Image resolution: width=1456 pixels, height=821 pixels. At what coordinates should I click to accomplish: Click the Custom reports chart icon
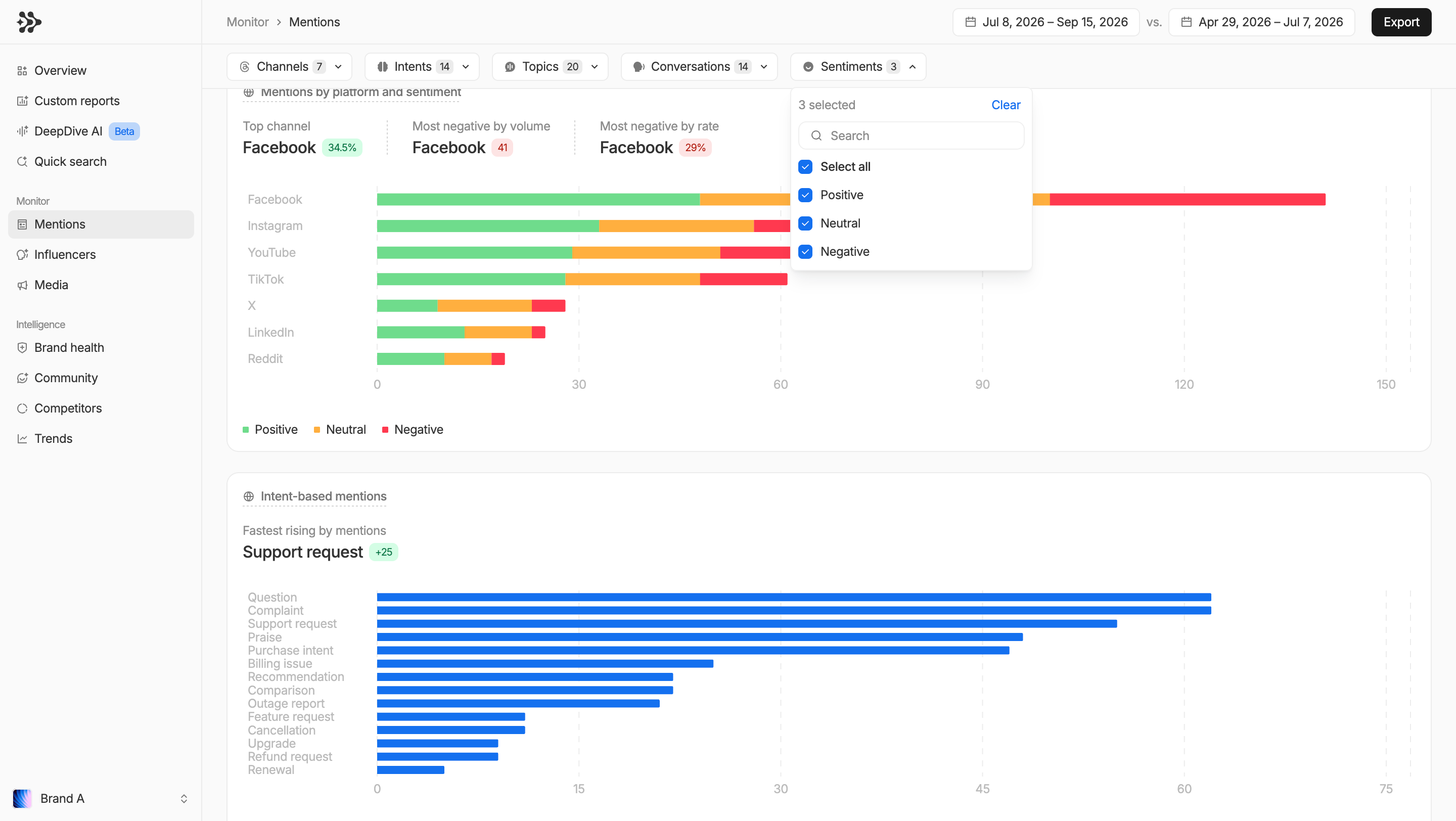coord(22,101)
